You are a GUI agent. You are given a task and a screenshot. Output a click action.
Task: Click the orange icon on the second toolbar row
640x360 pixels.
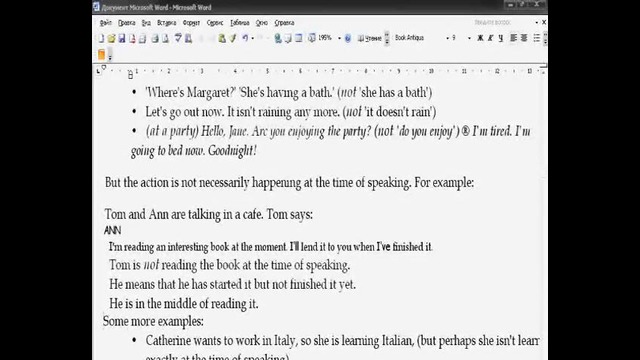(x=101, y=54)
